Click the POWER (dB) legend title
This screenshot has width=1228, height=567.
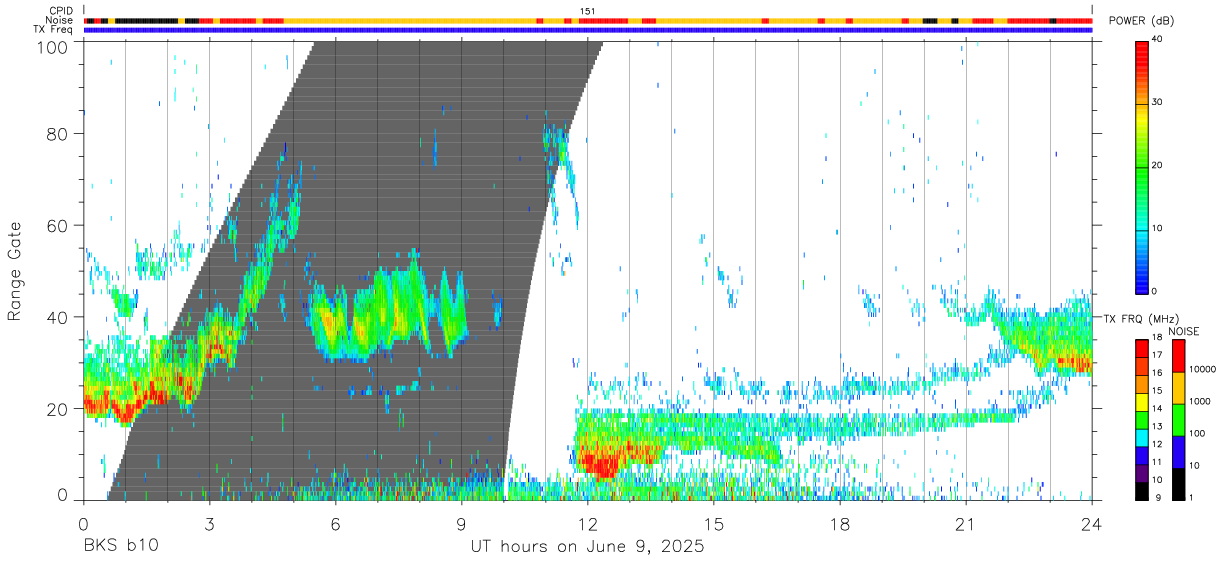point(1141,21)
